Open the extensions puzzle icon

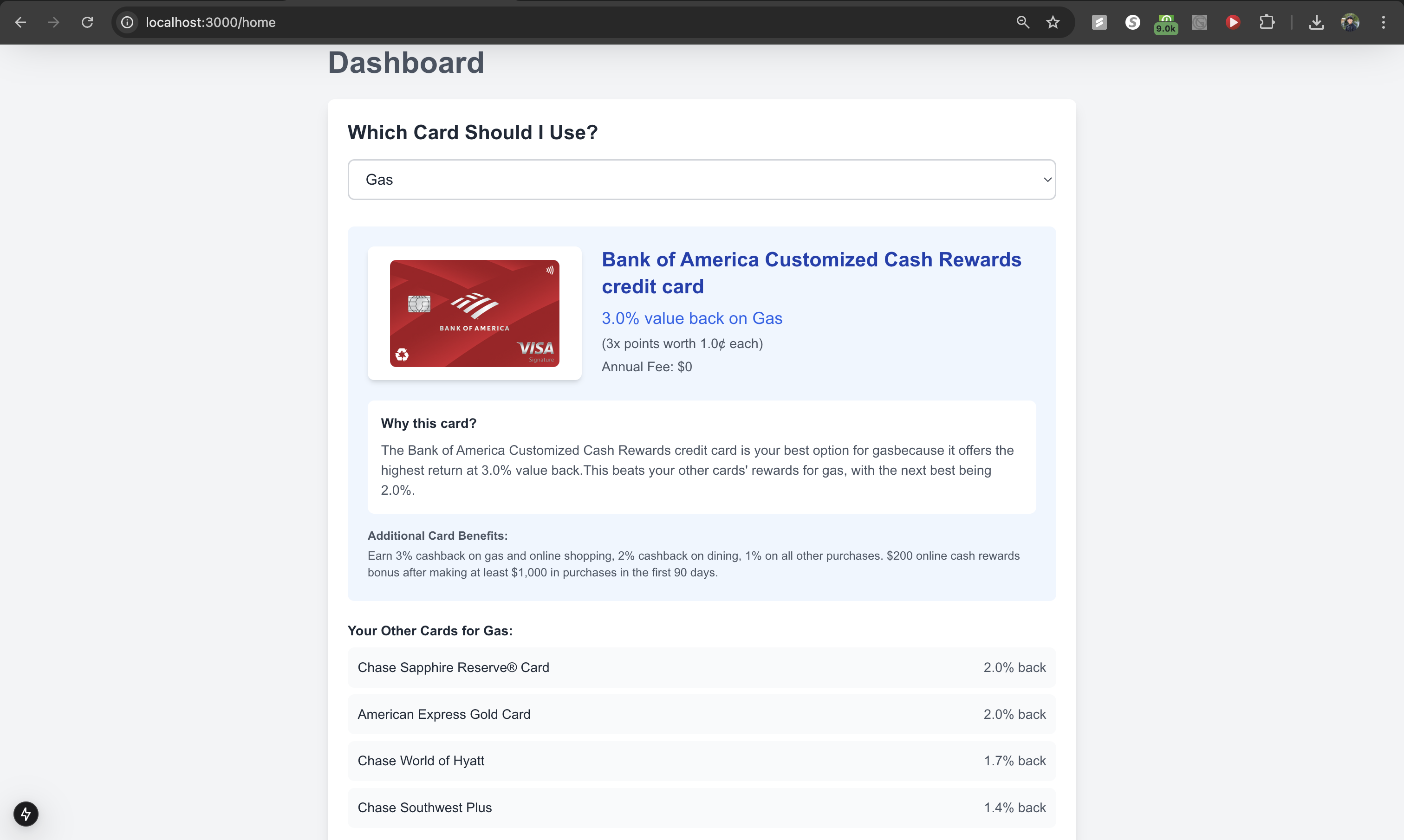click(x=1267, y=22)
